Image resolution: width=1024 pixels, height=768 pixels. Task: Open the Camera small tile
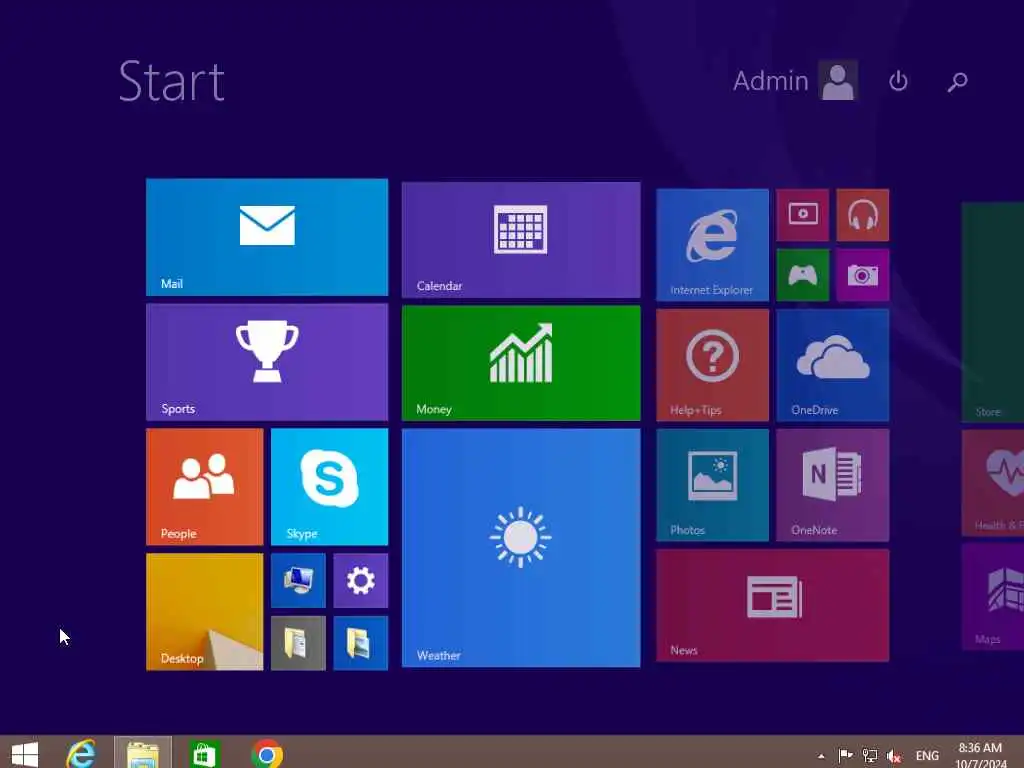coord(862,275)
